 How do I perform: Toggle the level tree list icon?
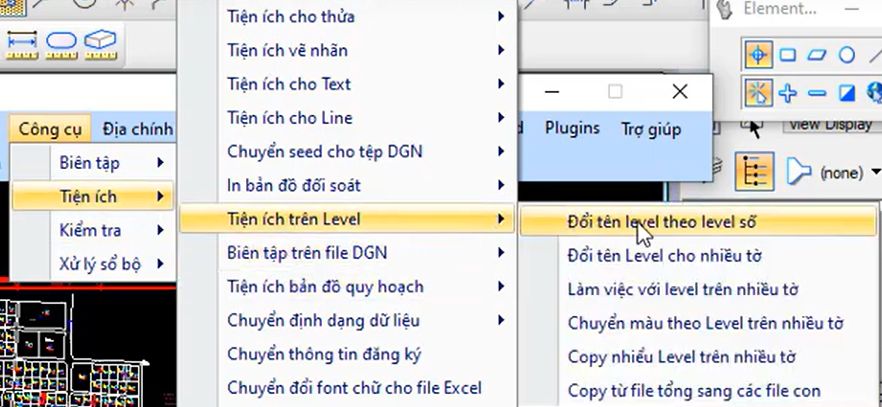click(x=754, y=171)
